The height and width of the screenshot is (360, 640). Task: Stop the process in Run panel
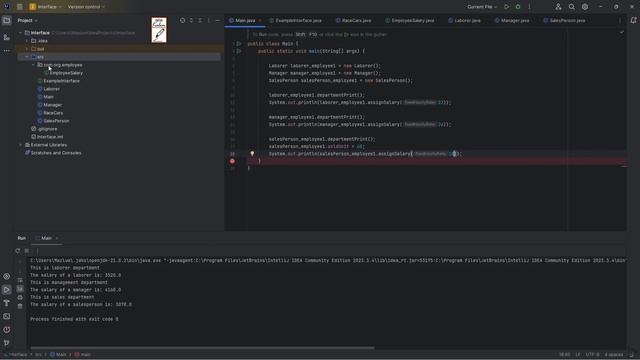27,251
